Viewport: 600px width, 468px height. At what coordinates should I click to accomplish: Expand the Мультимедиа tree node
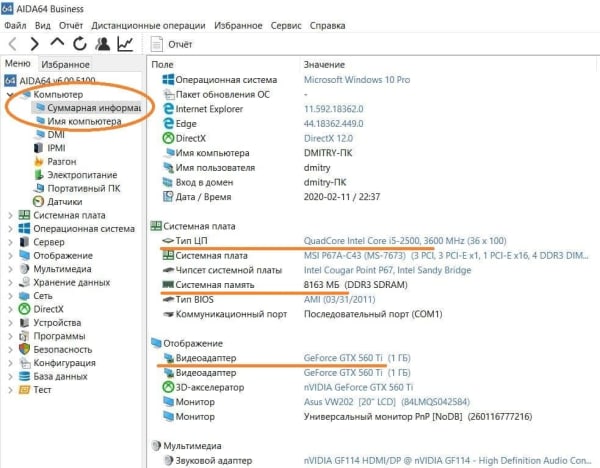point(10,269)
